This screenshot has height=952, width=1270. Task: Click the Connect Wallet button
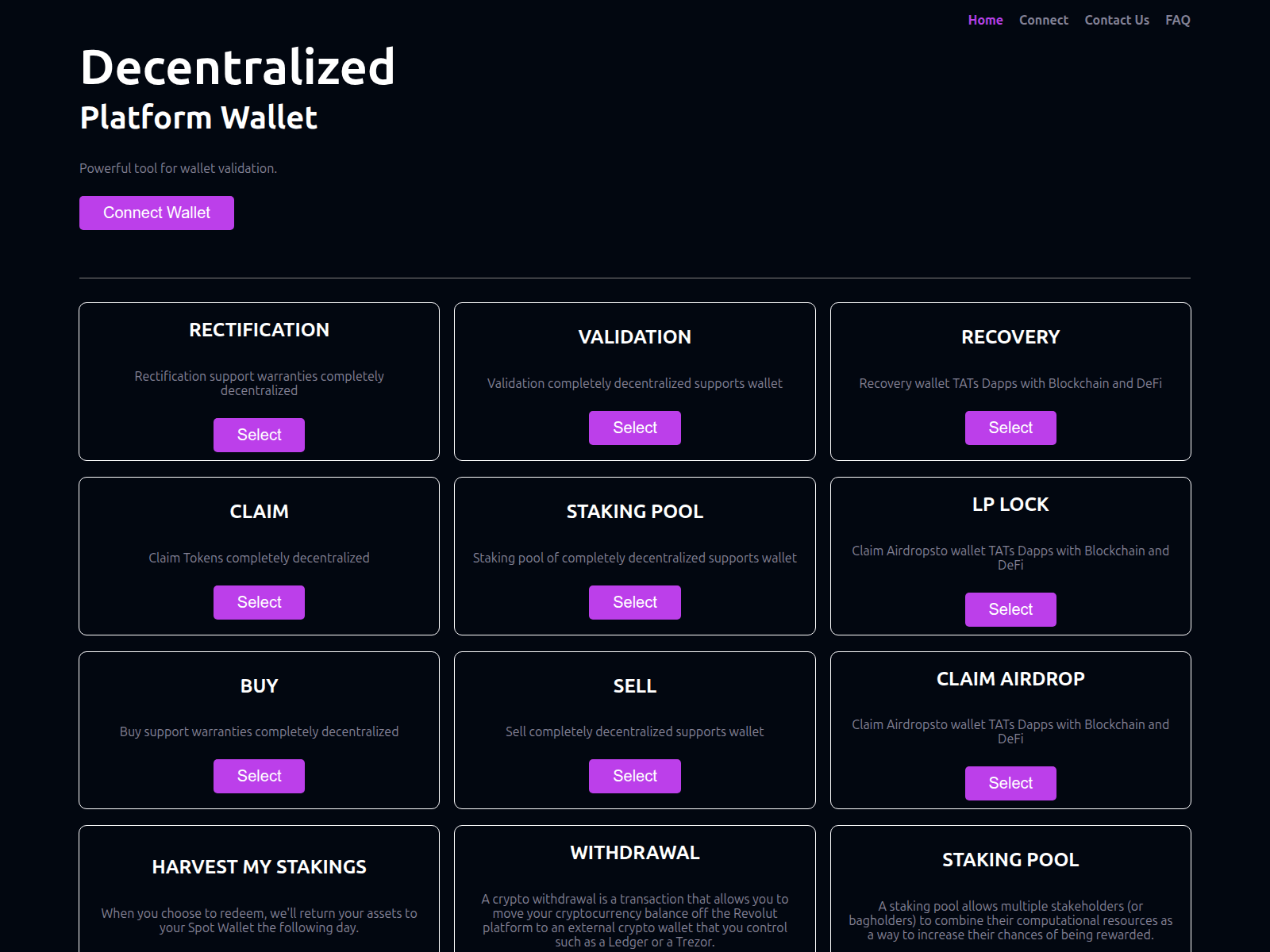pos(156,213)
